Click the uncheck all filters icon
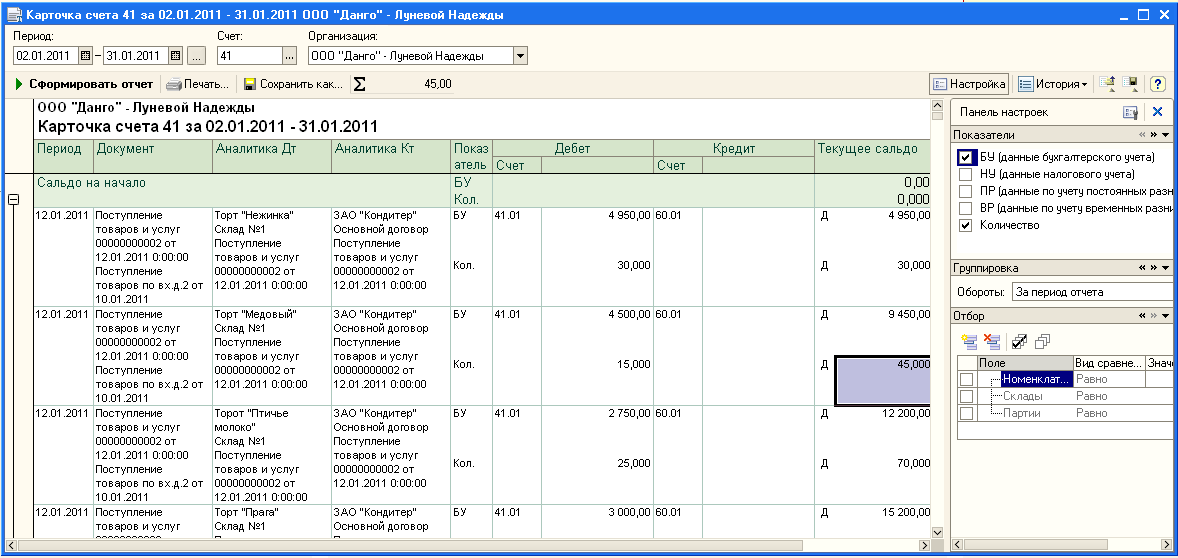Screen dimensions: 1178x558 (1042, 341)
